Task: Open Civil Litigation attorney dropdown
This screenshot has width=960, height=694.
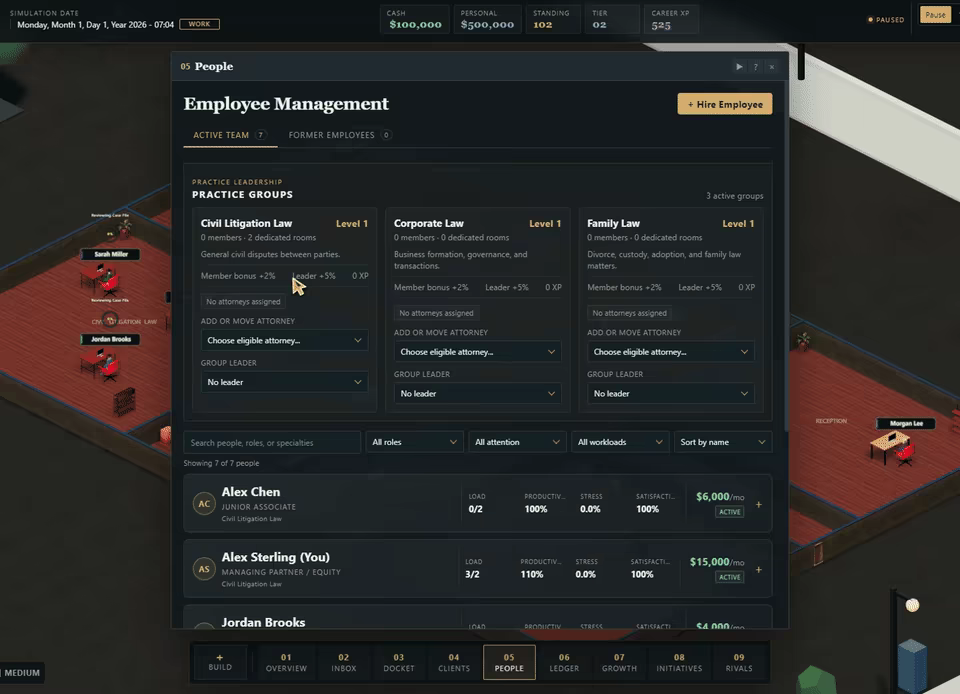Action: point(284,340)
